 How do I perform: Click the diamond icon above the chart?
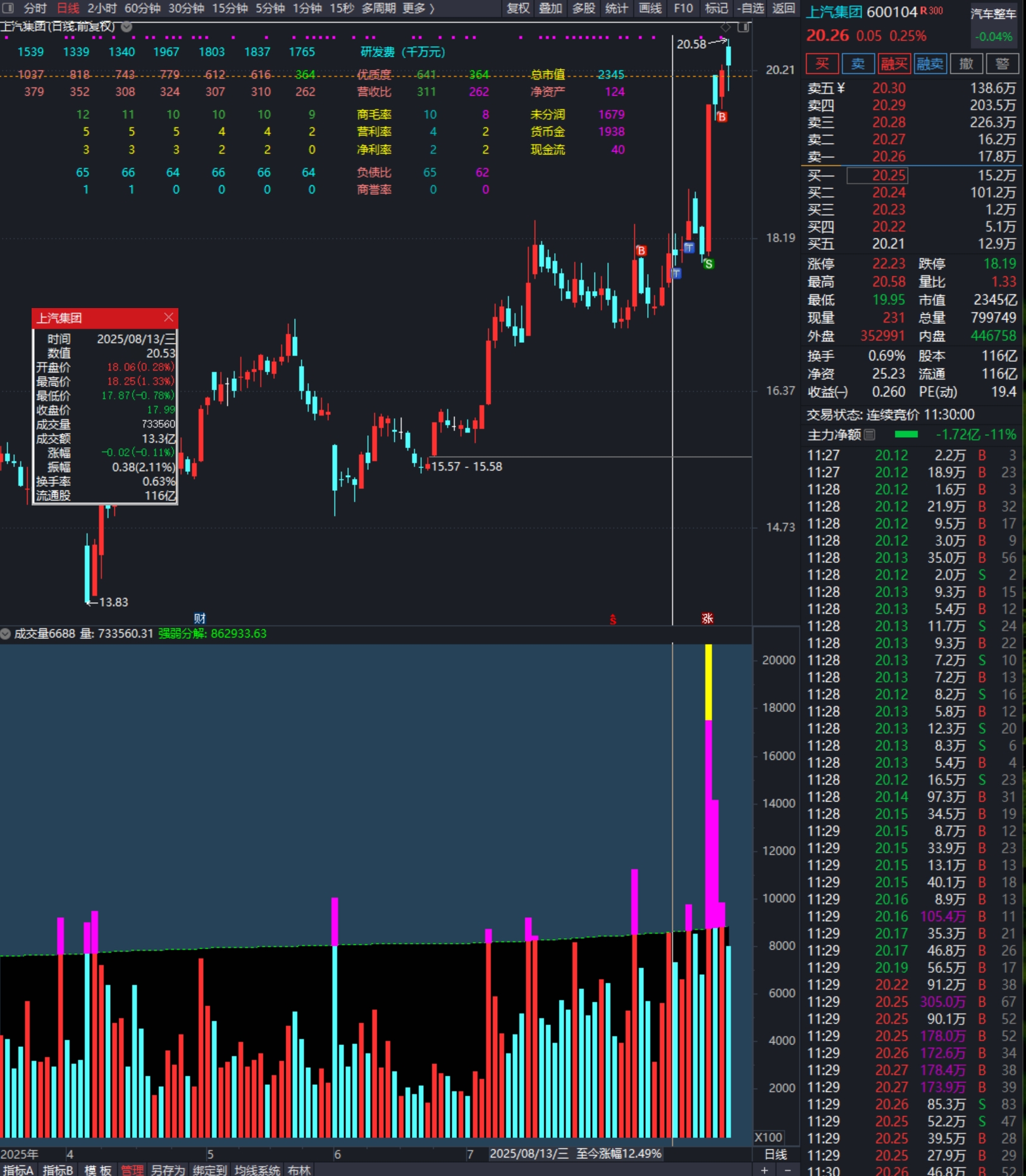click(x=726, y=27)
